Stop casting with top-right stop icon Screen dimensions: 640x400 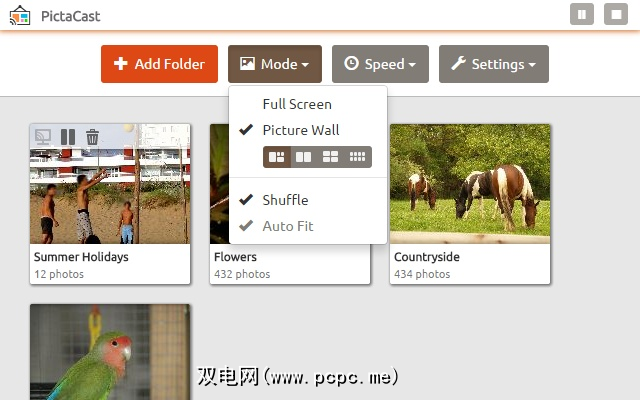pyautogui.click(x=616, y=14)
